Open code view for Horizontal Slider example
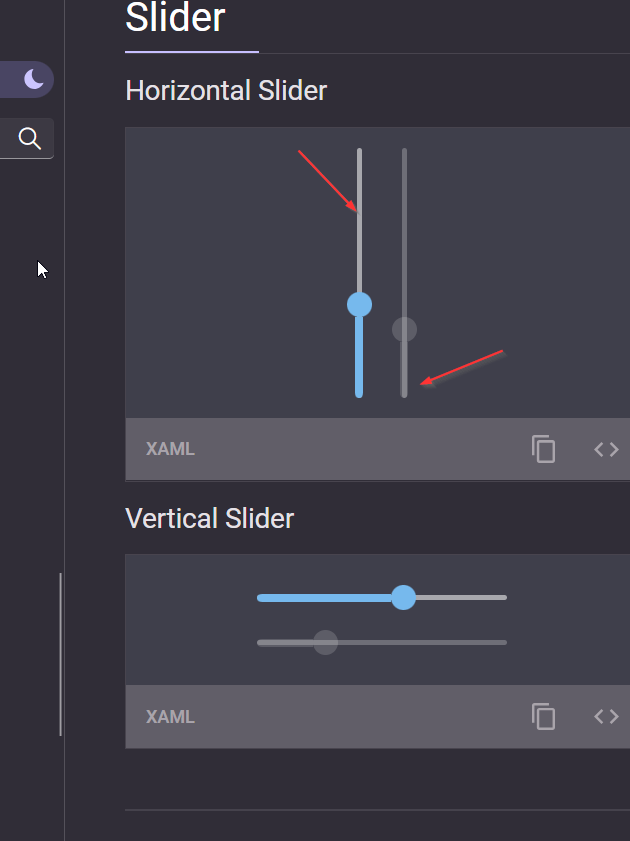The image size is (630, 841). [605, 449]
